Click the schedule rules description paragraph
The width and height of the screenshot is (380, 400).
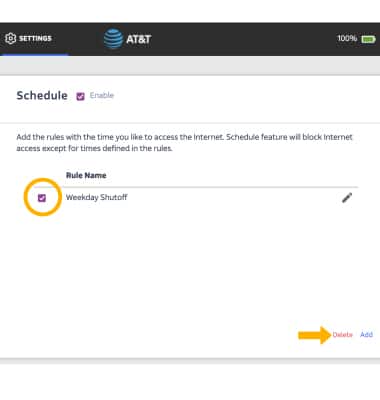click(184, 143)
